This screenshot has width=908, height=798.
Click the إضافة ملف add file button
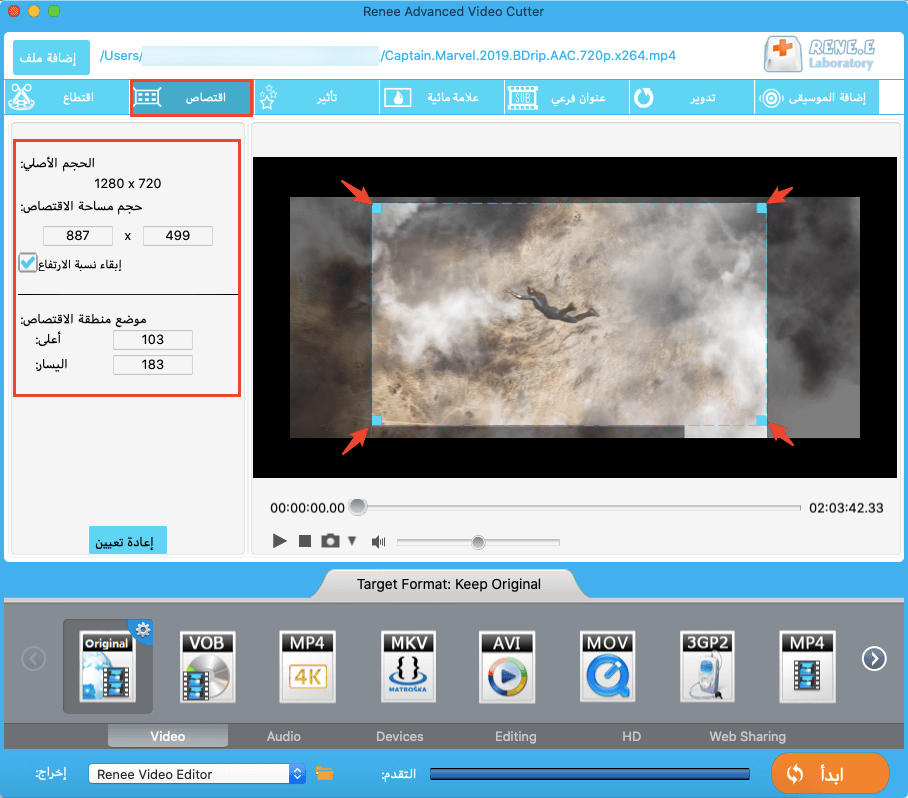coord(52,57)
